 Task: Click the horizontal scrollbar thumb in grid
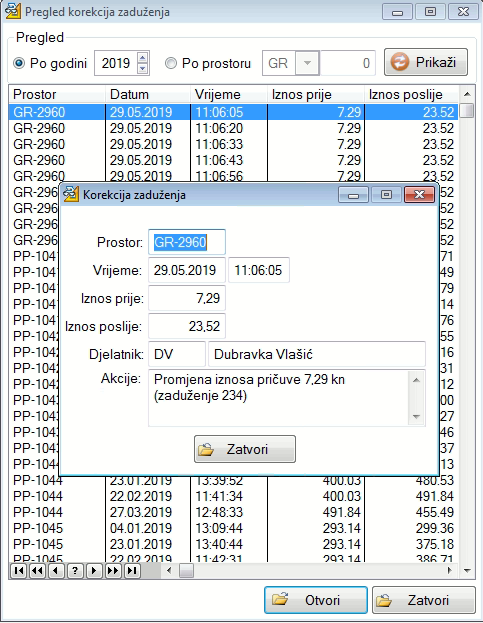click(186, 571)
